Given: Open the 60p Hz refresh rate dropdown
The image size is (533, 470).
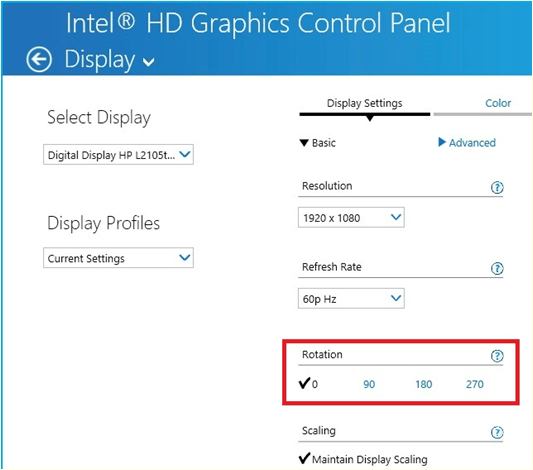Looking at the screenshot, I should 351,299.
